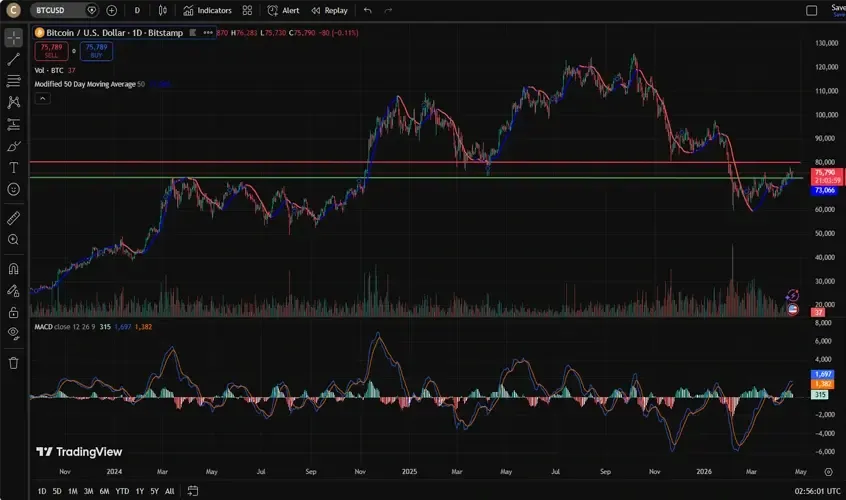Open the forecasting and measurement tools

[13, 124]
